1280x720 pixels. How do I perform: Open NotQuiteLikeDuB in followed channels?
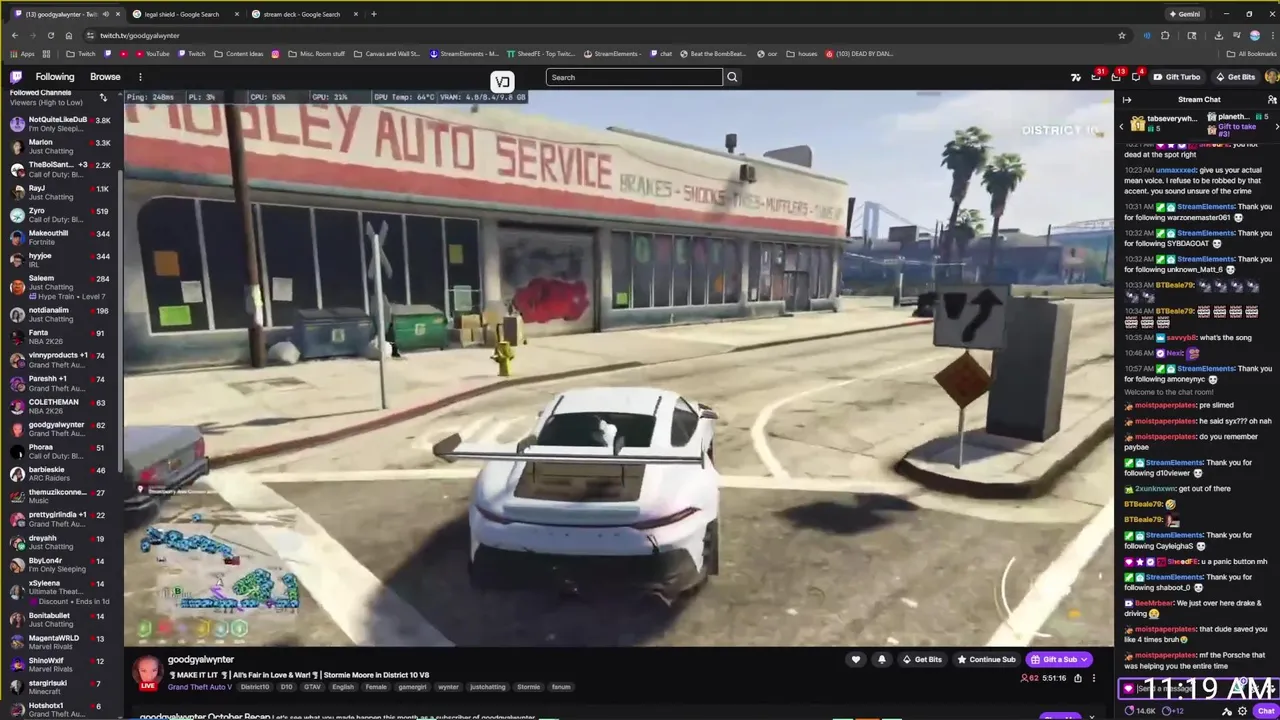[x=60, y=124]
